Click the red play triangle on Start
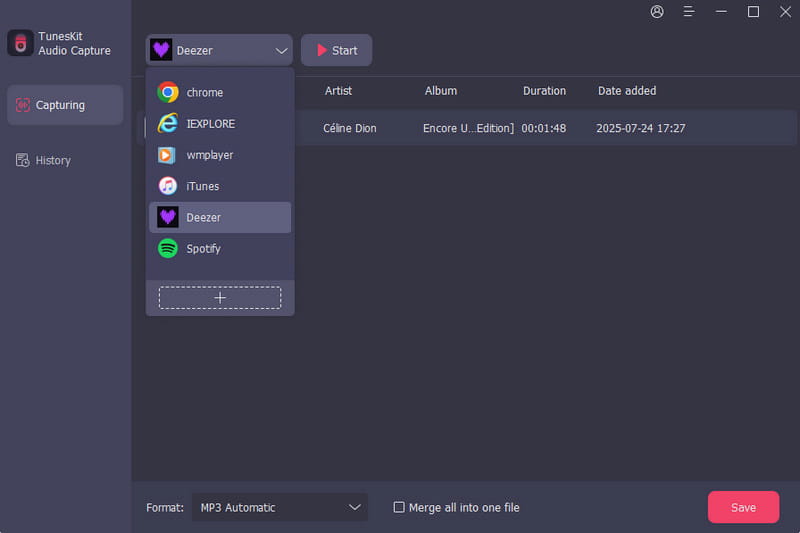 click(321, 50)
